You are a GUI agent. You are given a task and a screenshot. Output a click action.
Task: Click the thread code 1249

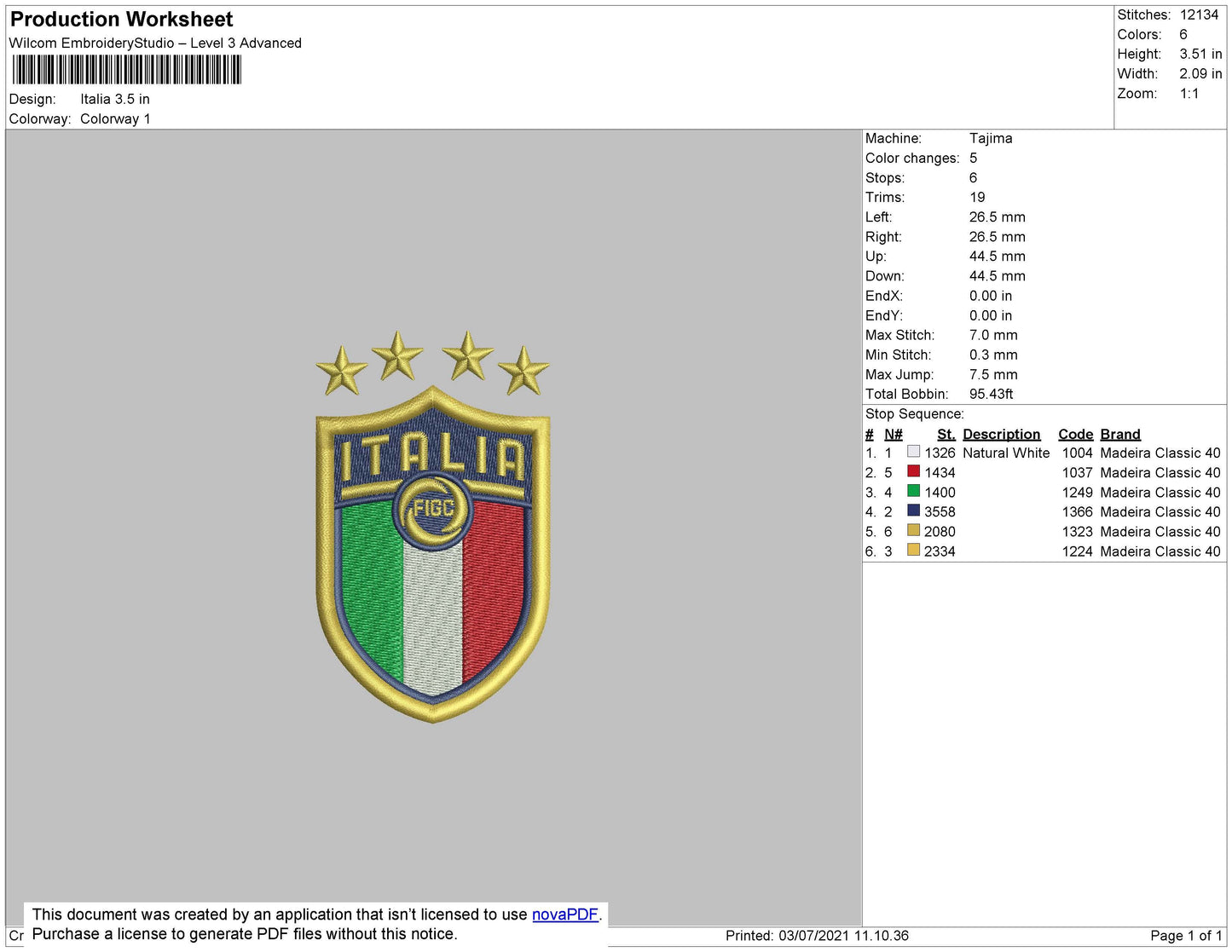(x=1078, y=492)
